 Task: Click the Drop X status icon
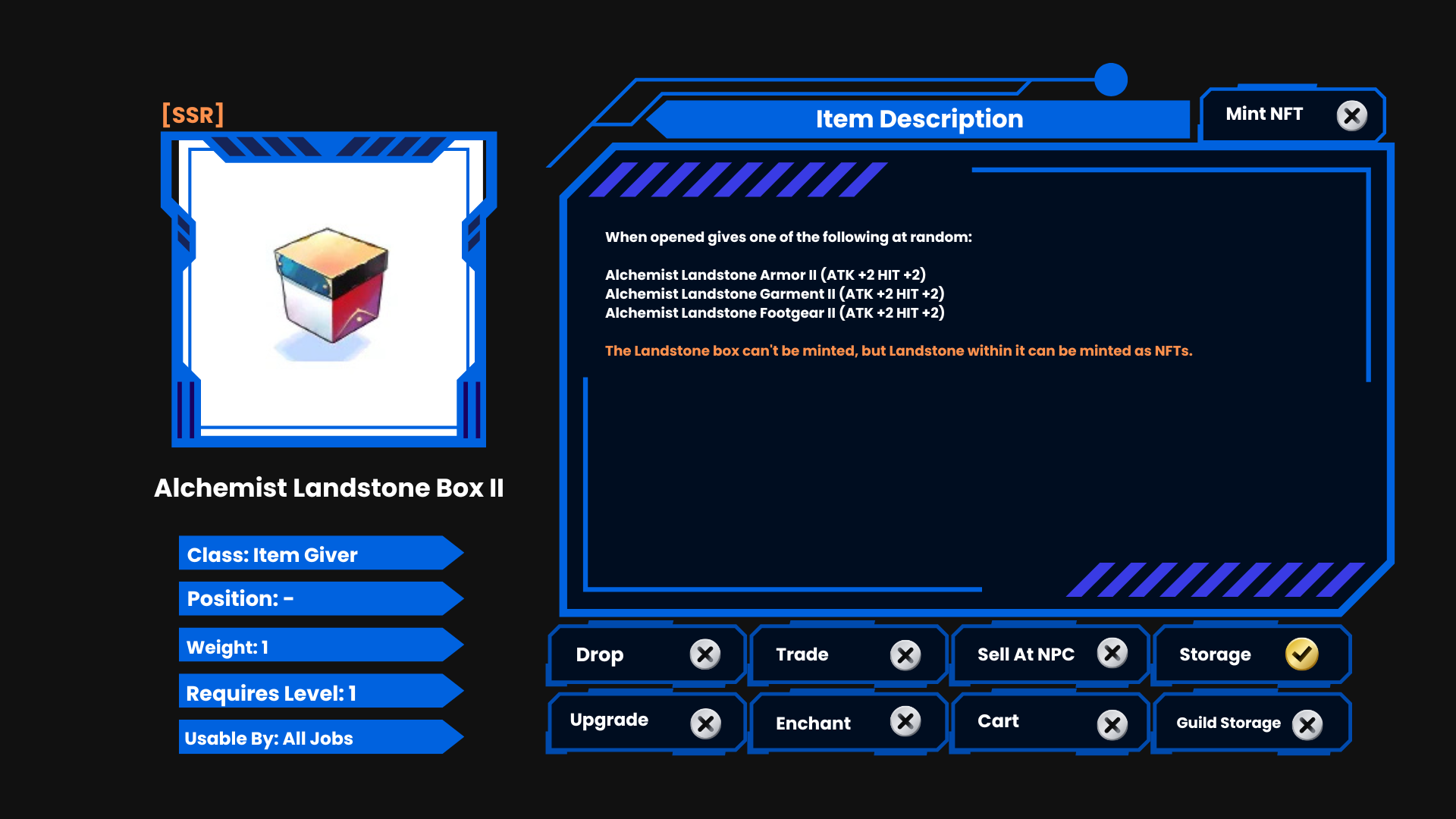point(704,654)
